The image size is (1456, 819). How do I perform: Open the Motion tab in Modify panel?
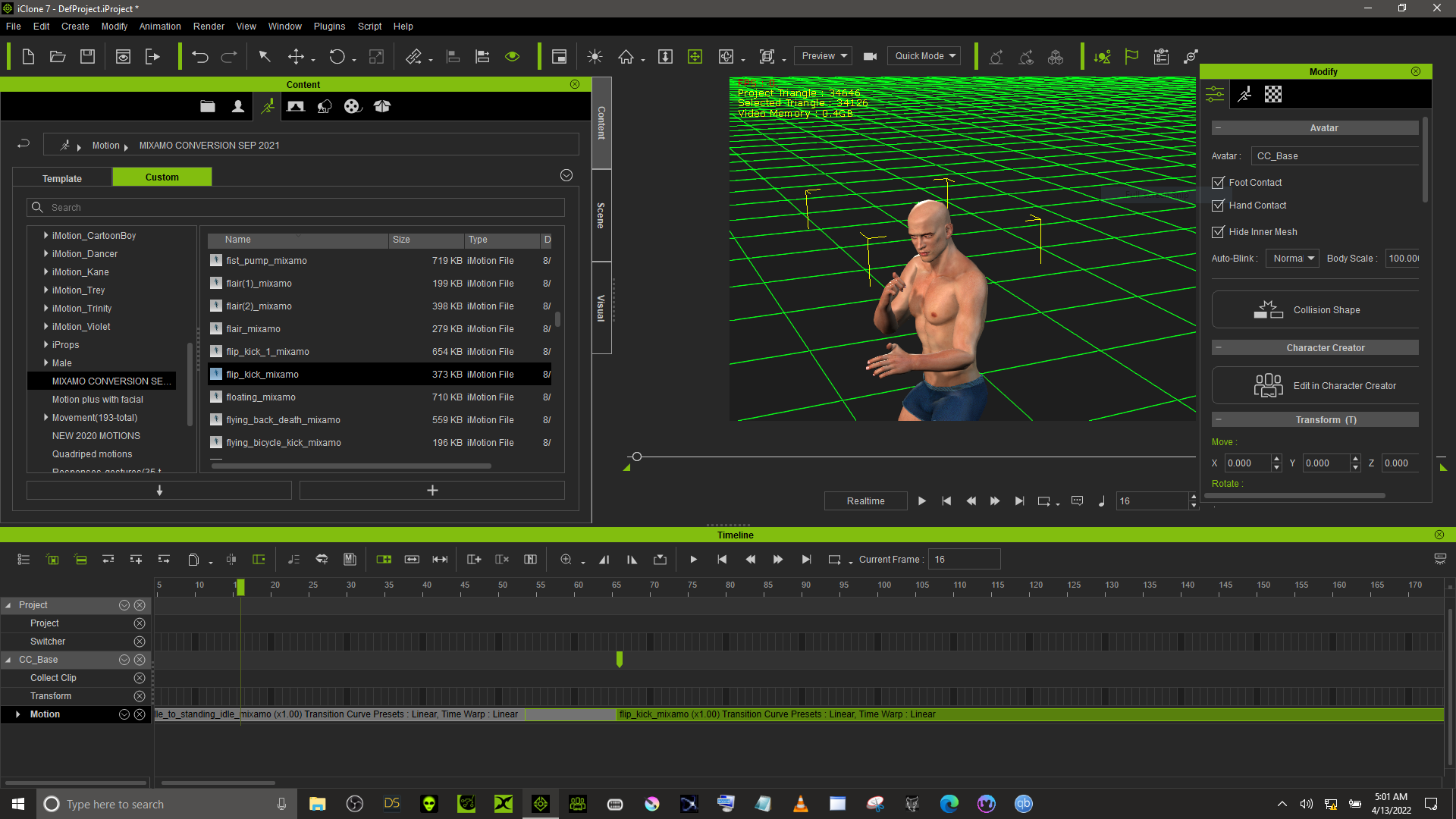click(x=1244, y=95)
